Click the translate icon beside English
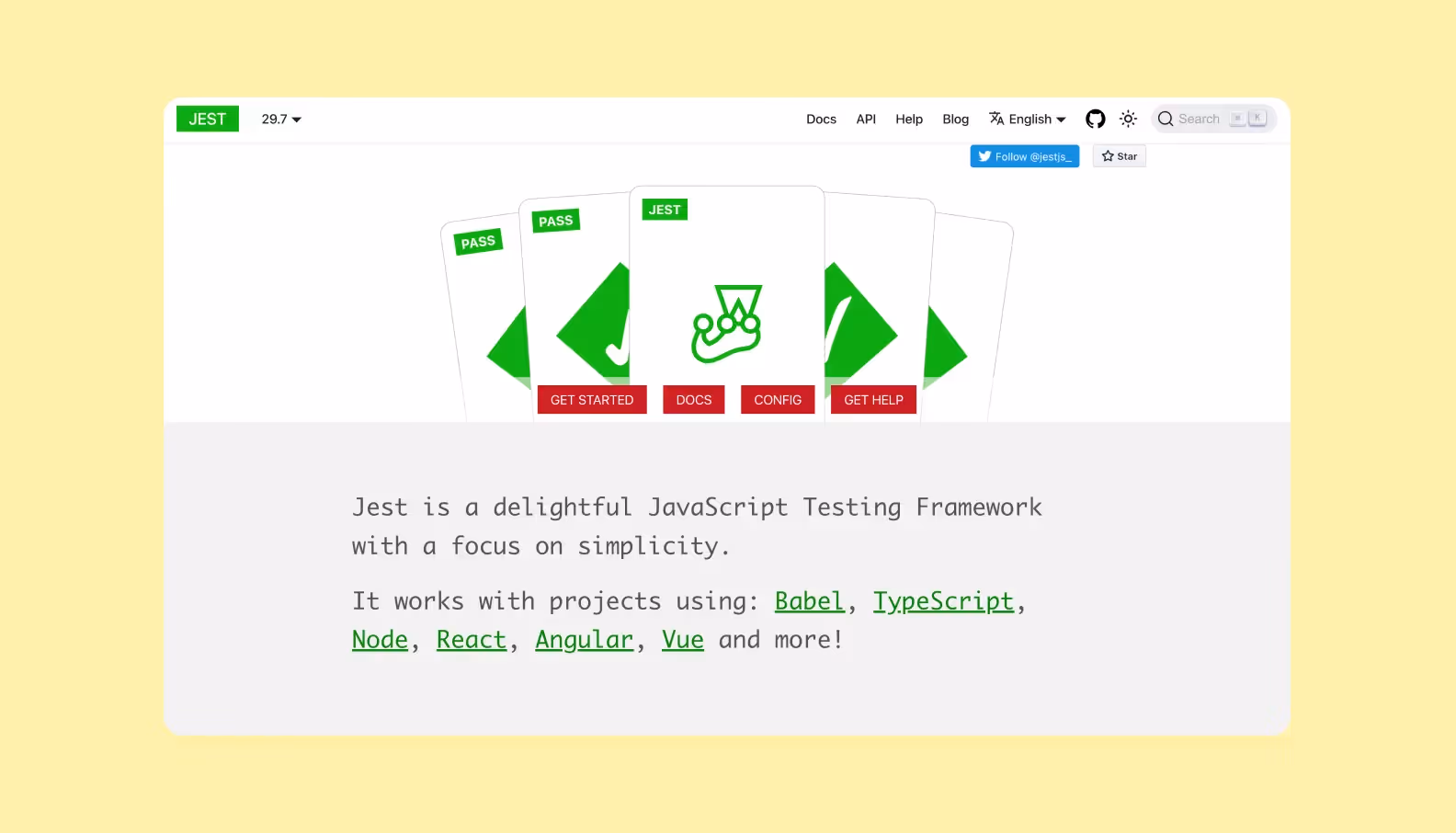This screenshot has width=1456, height=833. click(x=996, y=119)
